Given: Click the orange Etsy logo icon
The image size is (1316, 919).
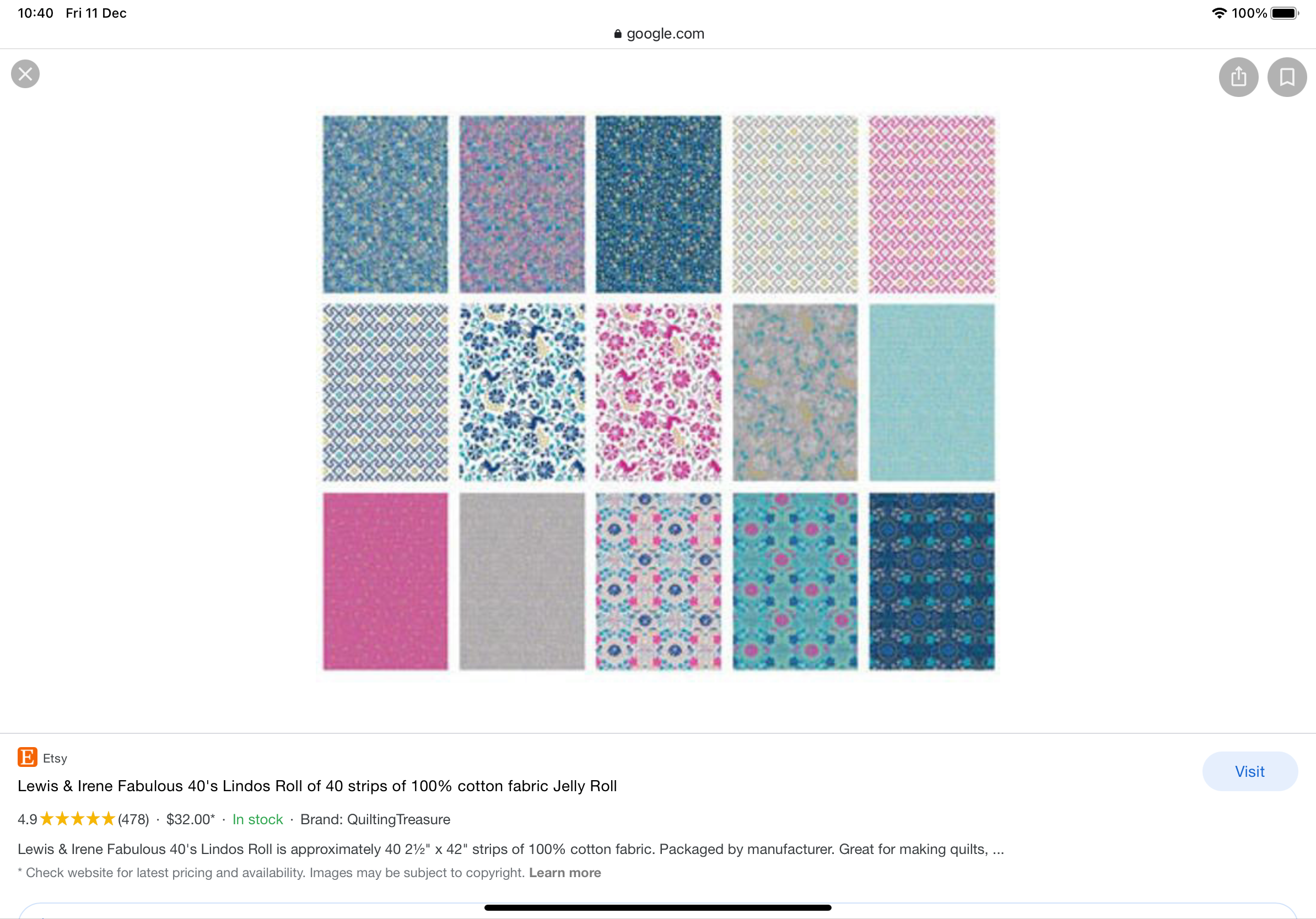Looking at the screenshot, I should 27,757.
